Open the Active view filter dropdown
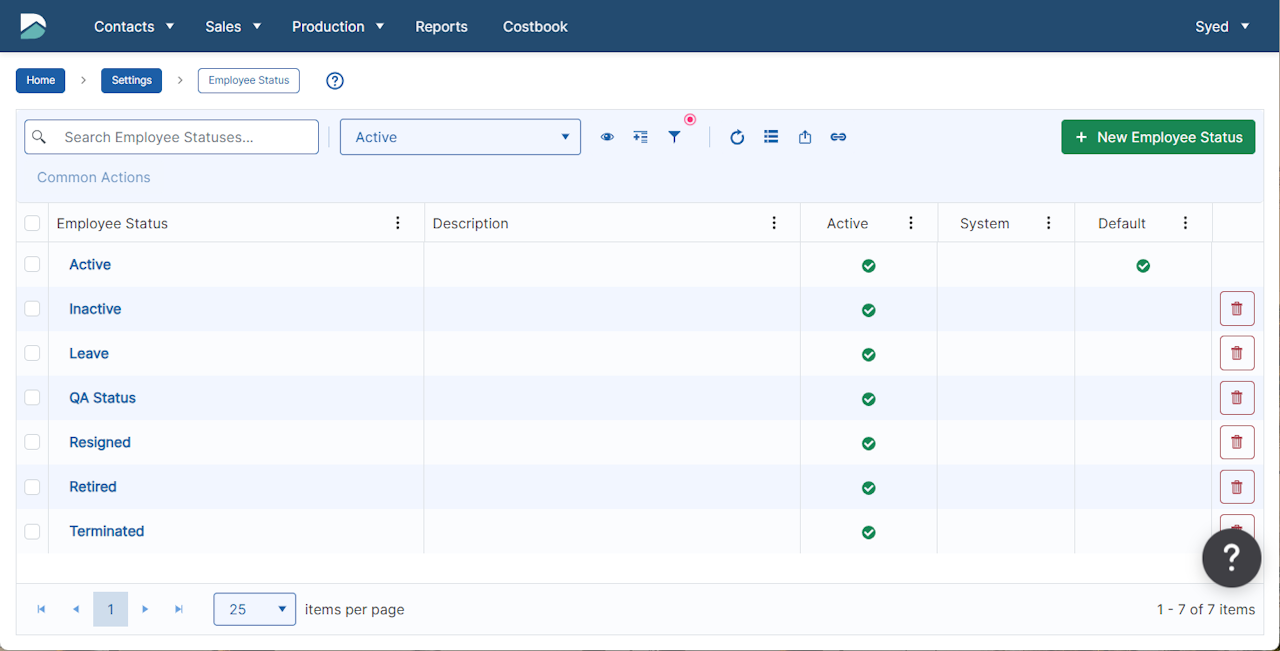 click(460, 137)
